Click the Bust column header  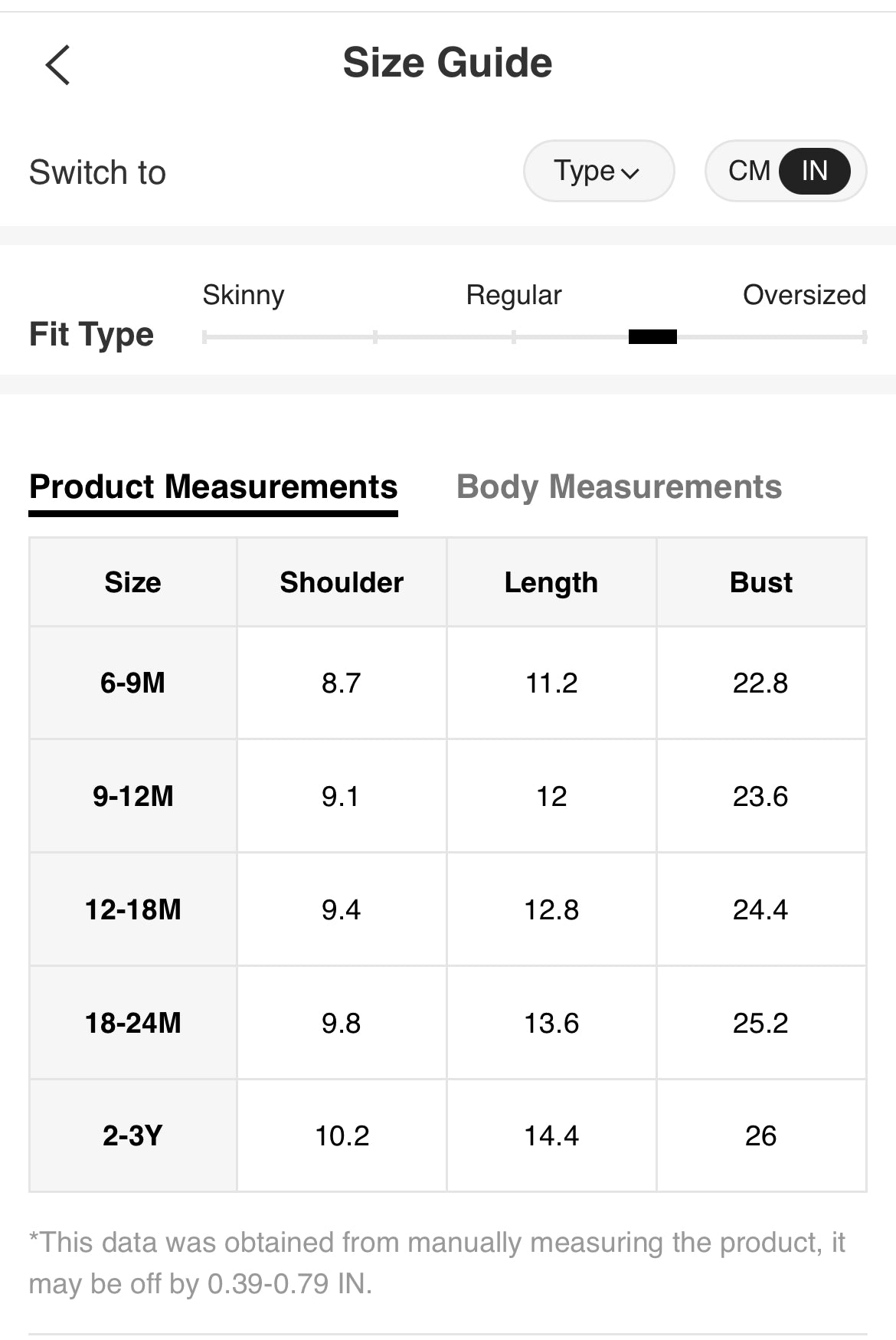760,582
